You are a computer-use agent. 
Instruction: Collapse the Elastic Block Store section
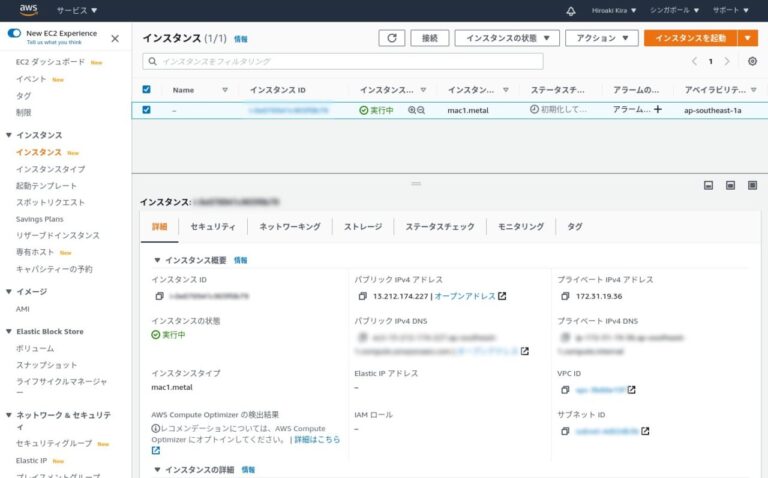click(8, 332)
